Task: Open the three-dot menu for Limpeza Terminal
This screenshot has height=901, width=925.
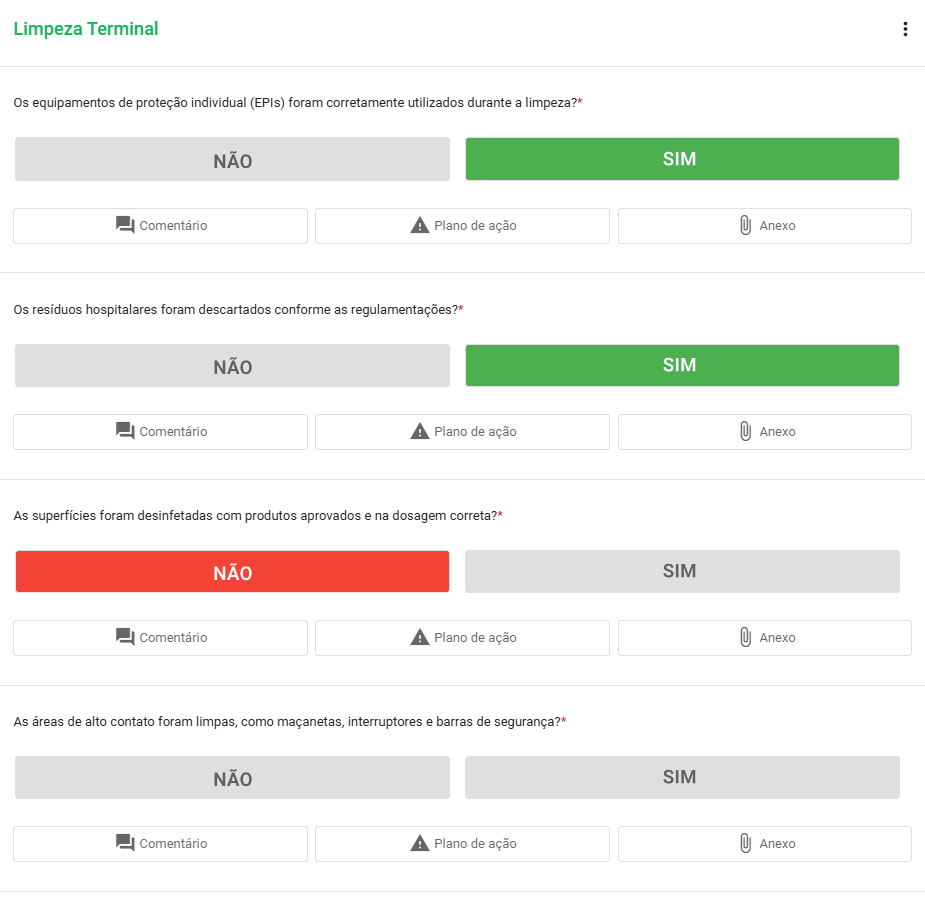Action: (x=905, y=29)
